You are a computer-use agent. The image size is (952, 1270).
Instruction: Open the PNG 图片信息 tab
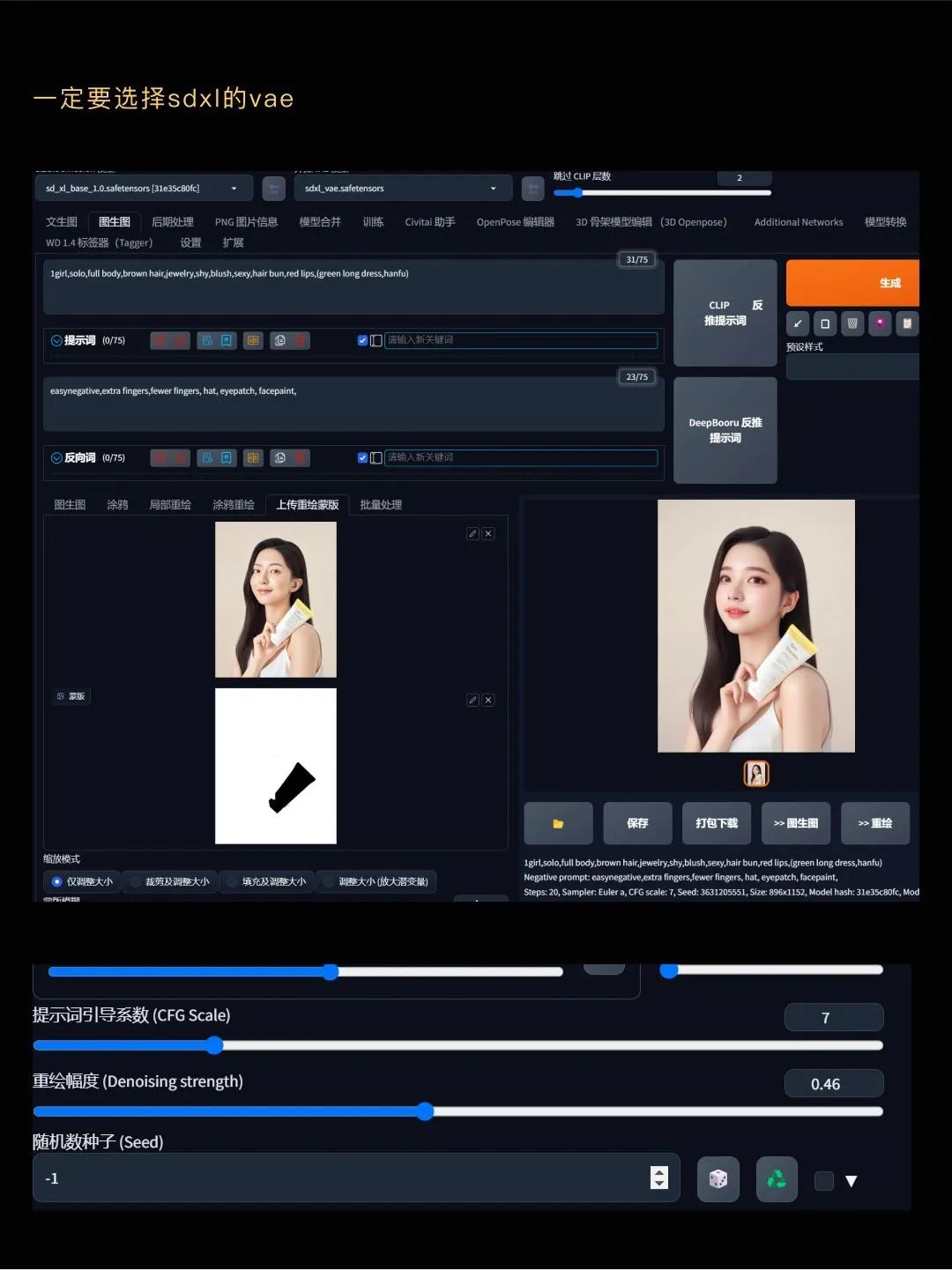246,222
